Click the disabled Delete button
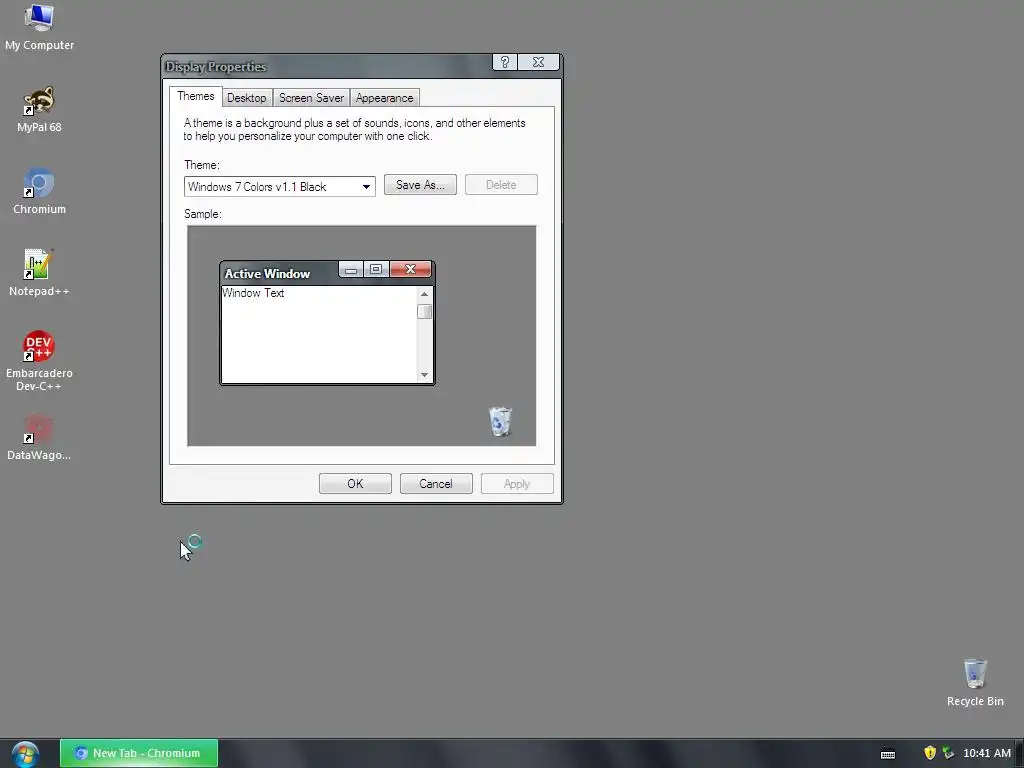The image size is (1024, 768). pos(501,185)
